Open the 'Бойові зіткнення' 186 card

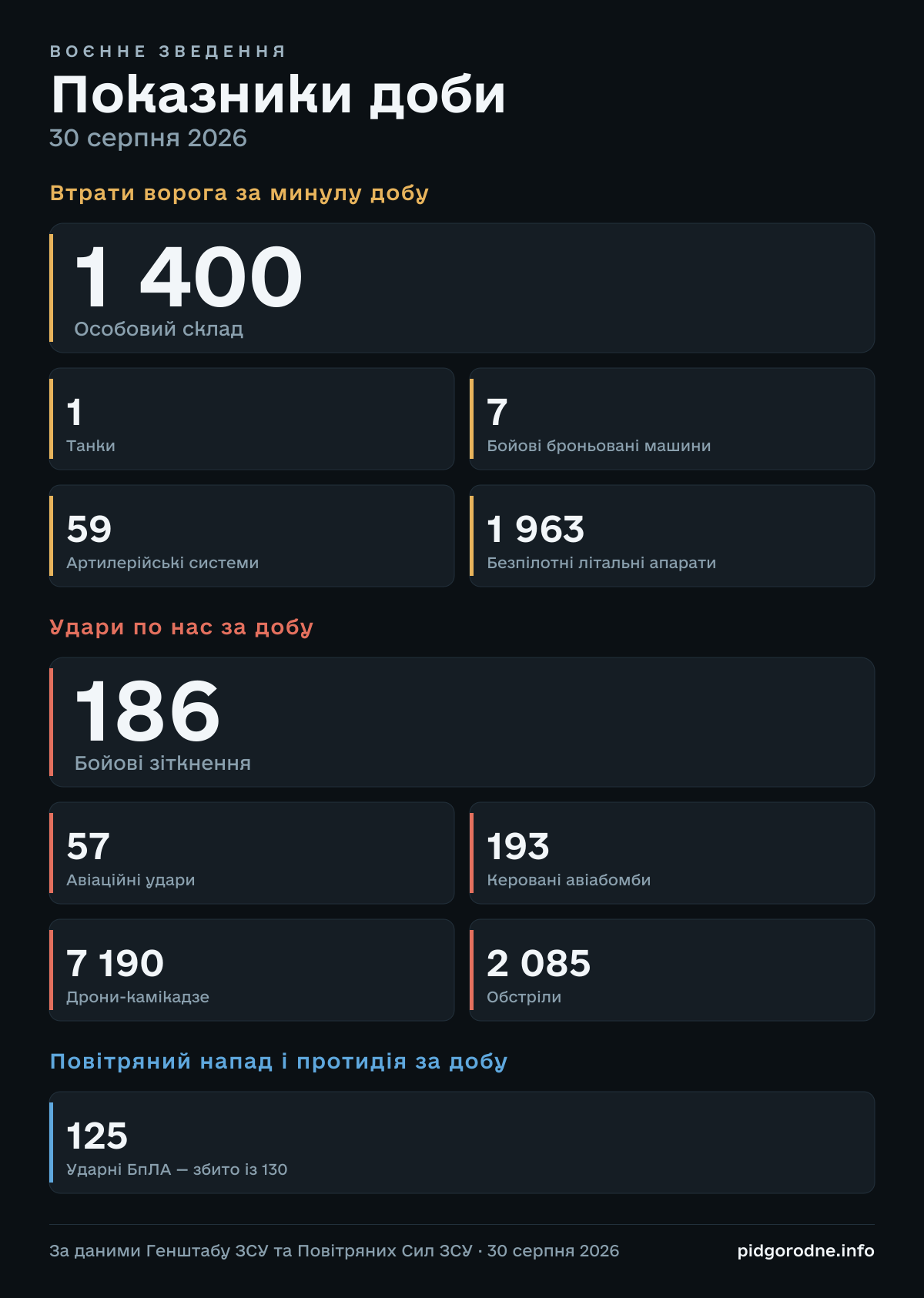coord(462,722)
